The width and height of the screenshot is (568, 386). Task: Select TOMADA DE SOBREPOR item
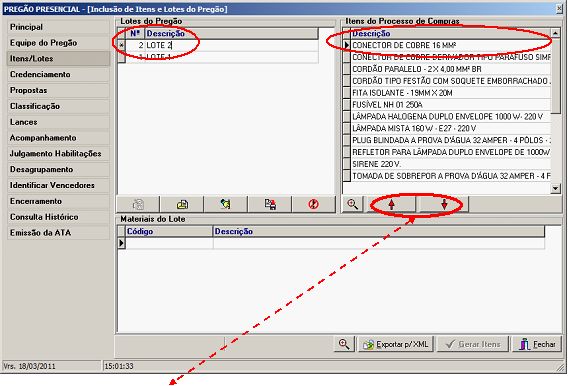click(x=451, y=176)
